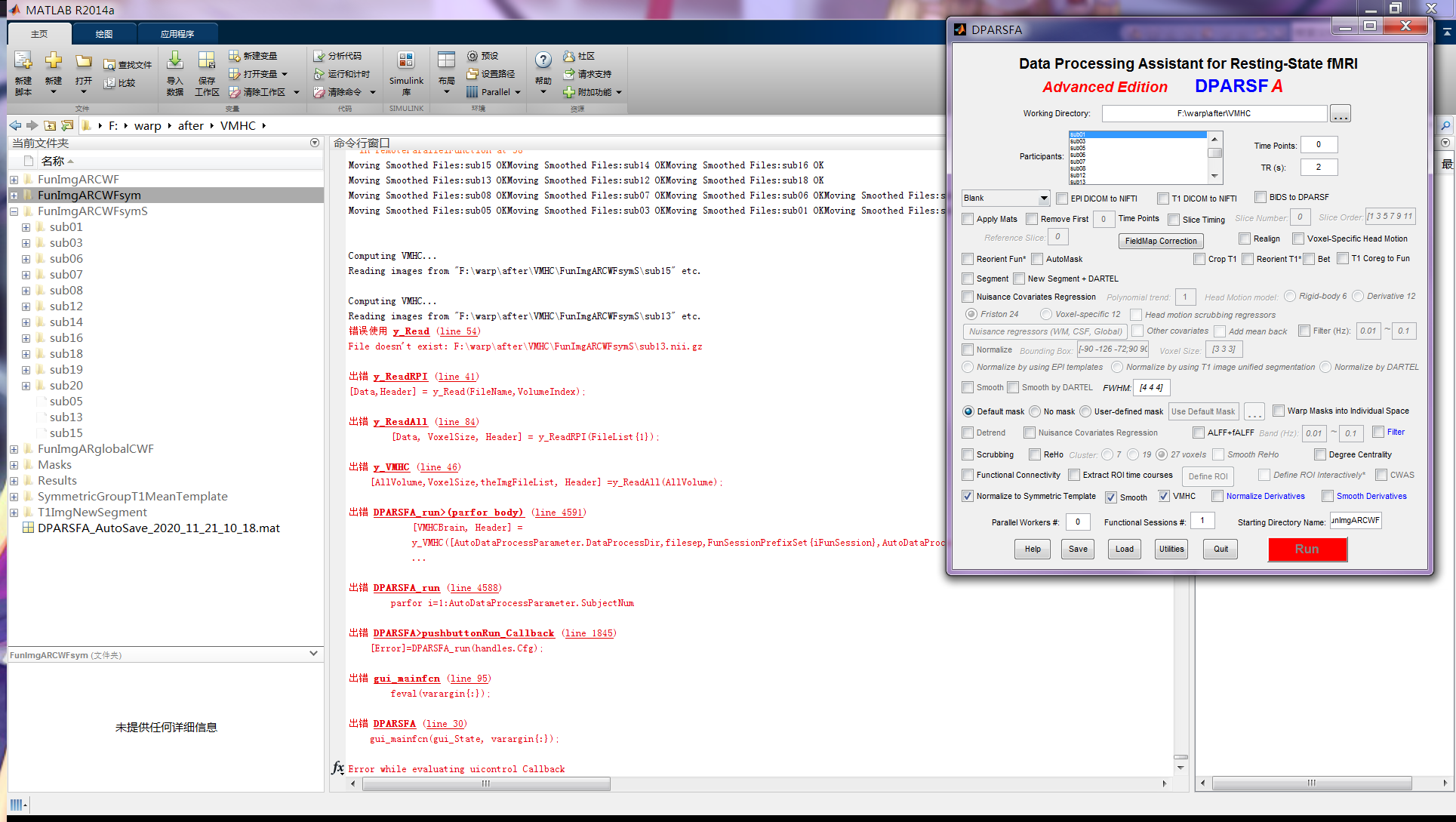This screenshot has height=822, width=1456.
Task: Click the forward arrow in address bar
Action: pyautogui.click(x=32, y=125)
